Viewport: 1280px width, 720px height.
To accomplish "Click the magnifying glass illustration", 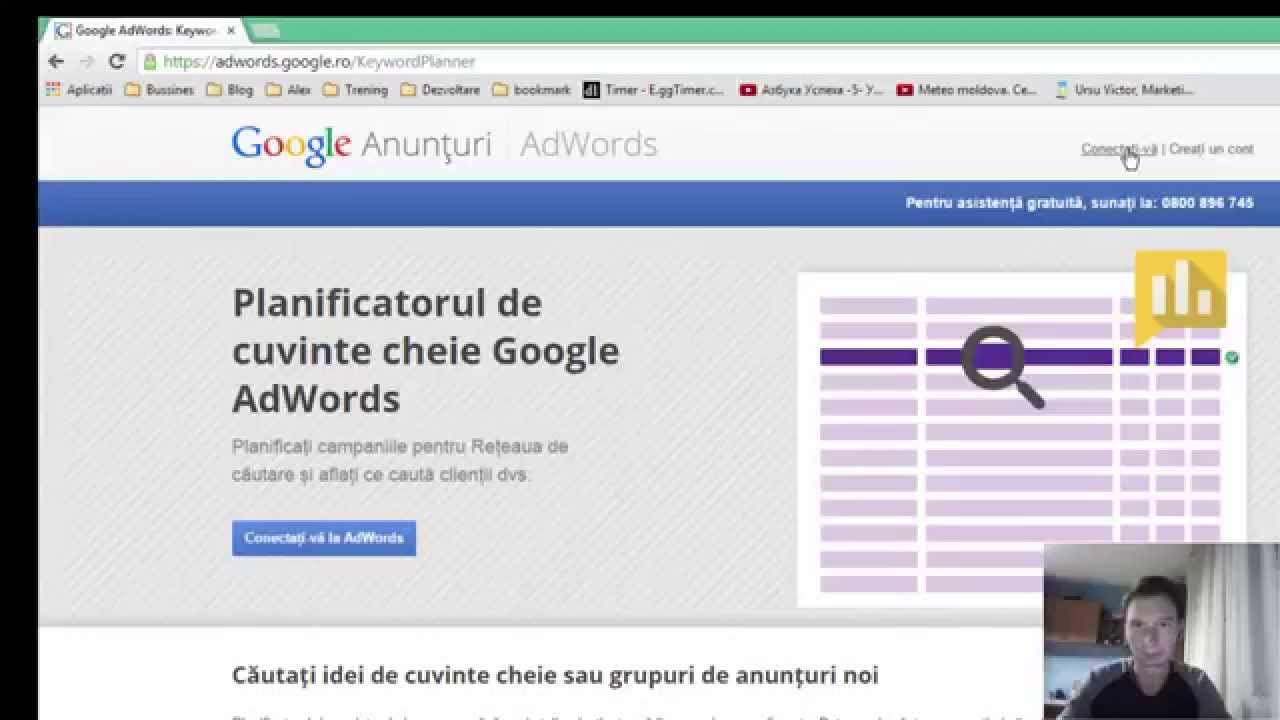I will pyautogui.click(x=1002, y=367).
